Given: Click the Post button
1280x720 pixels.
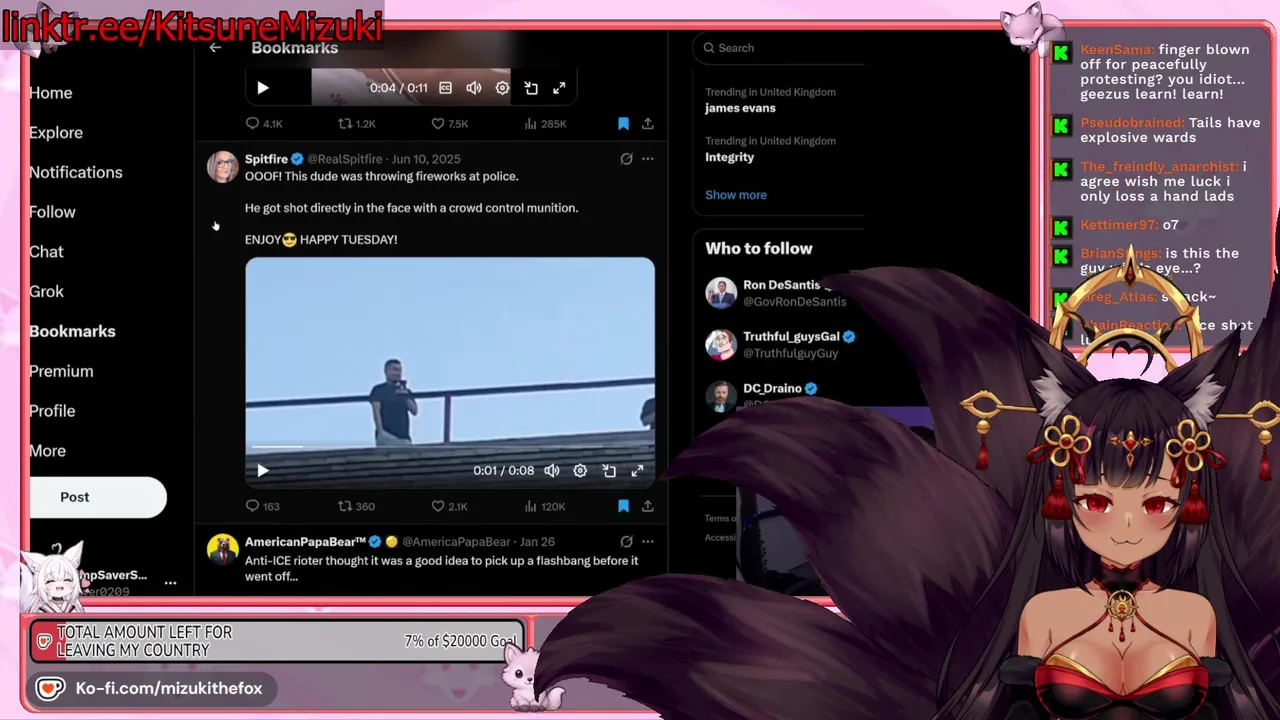Looking at the screenshot, I should coord(97,497).
